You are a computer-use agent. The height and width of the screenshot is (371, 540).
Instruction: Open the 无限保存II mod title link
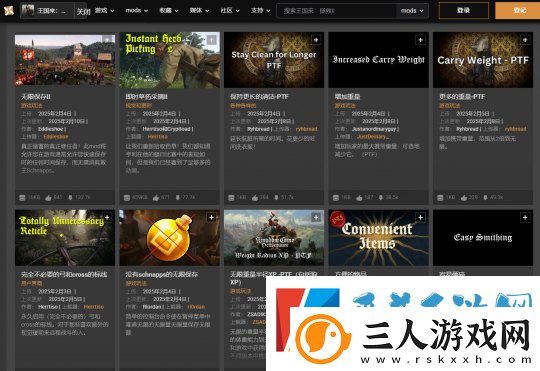coord(35,97)
